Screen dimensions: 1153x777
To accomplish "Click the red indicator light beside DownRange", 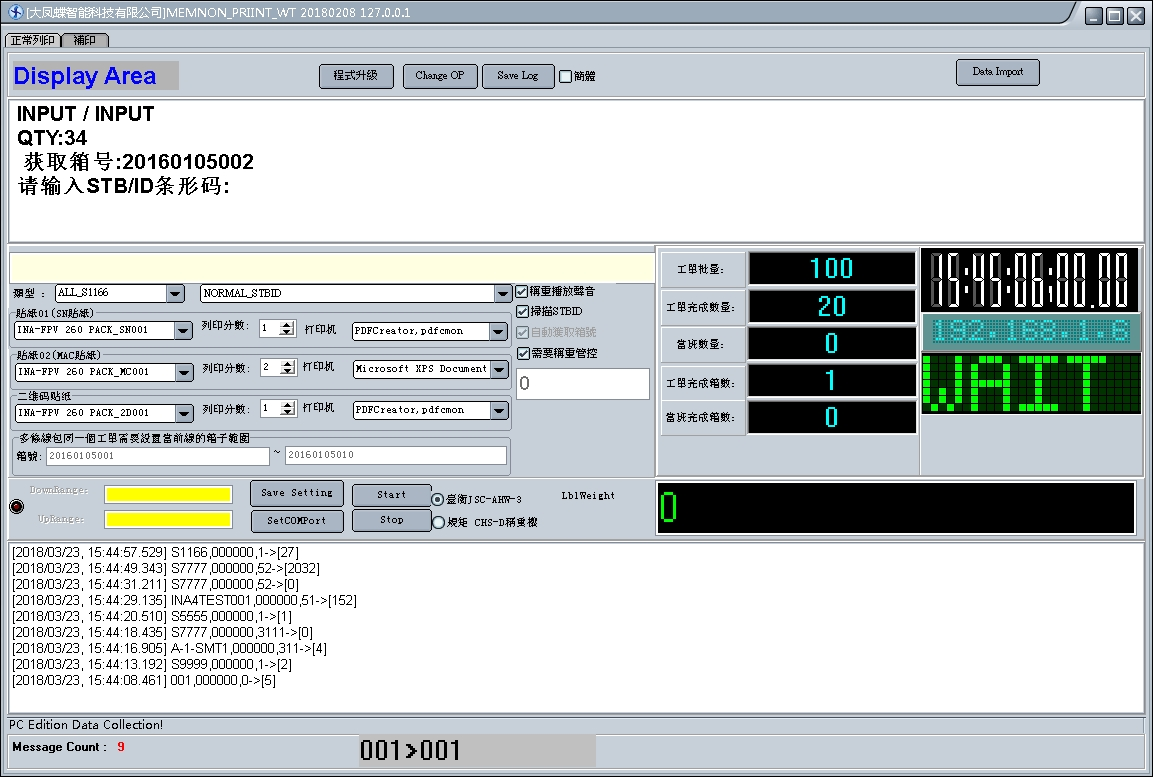I will [16, 506].
